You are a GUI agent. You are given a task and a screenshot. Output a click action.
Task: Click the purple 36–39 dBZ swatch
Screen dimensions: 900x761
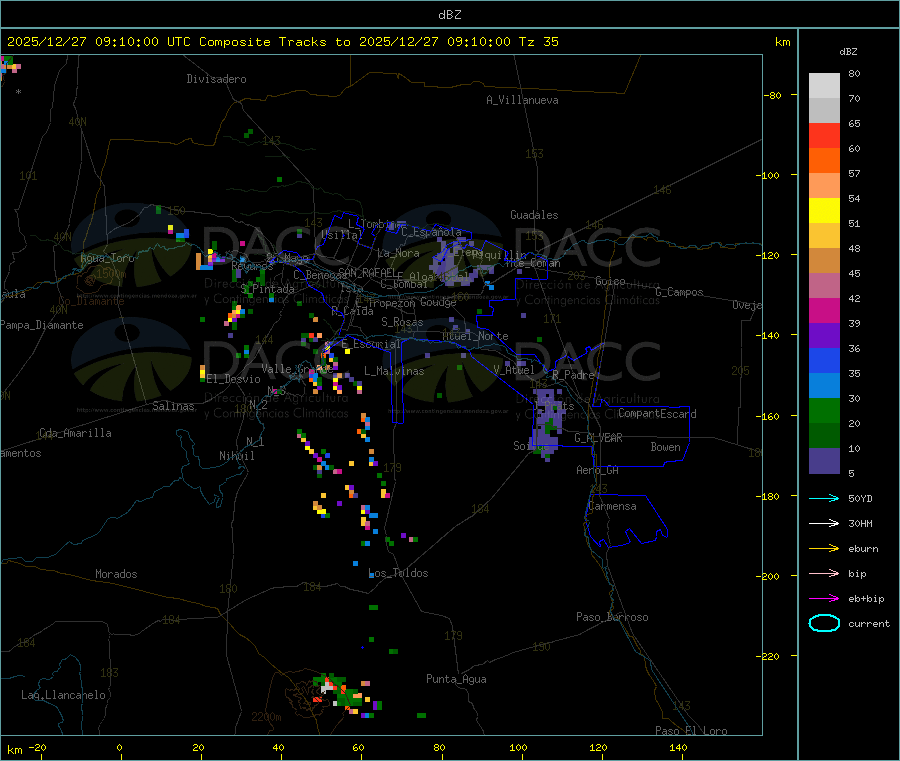tap(824, 336)
